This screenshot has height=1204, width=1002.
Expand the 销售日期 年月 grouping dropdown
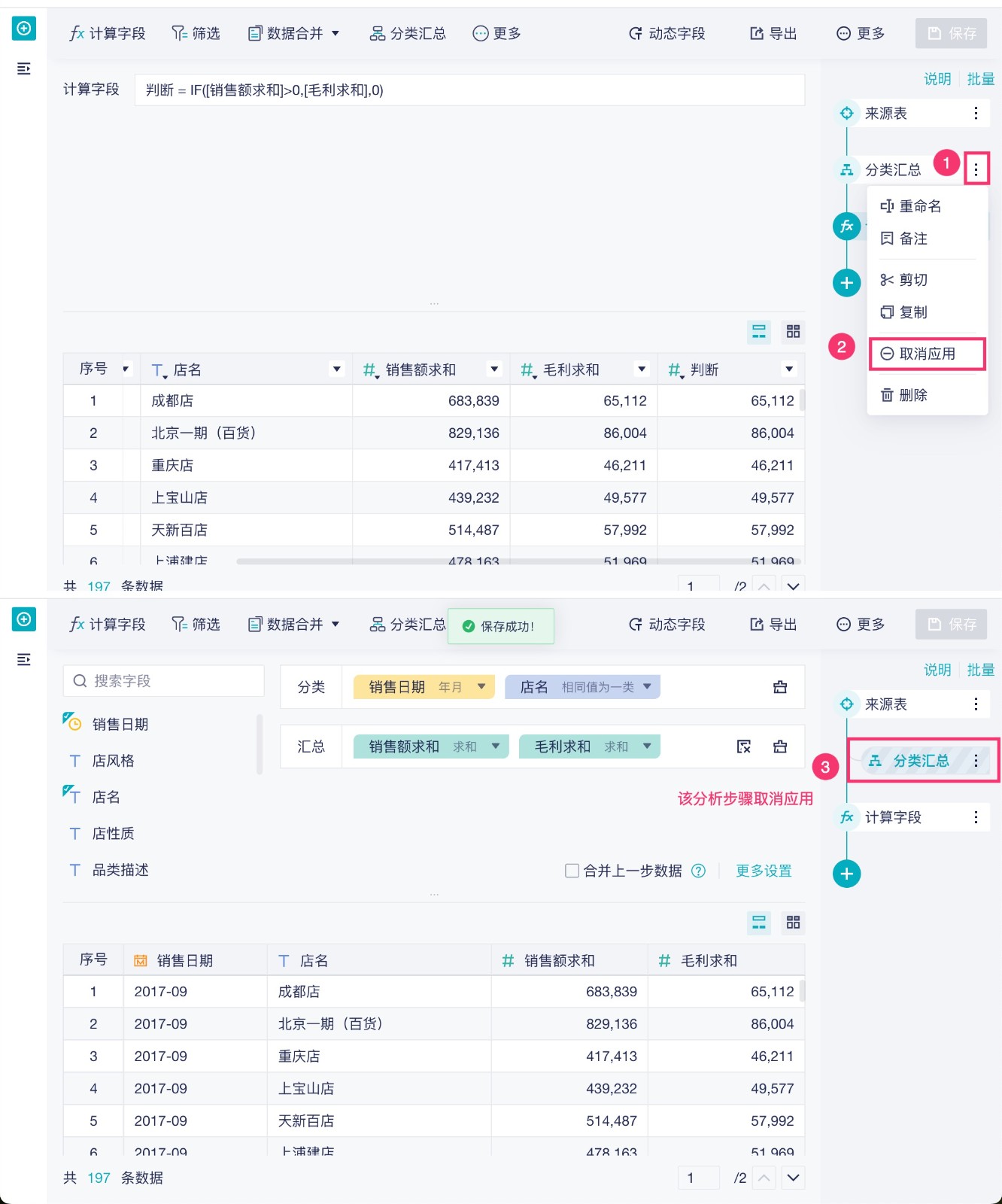(x=481, y=686)
